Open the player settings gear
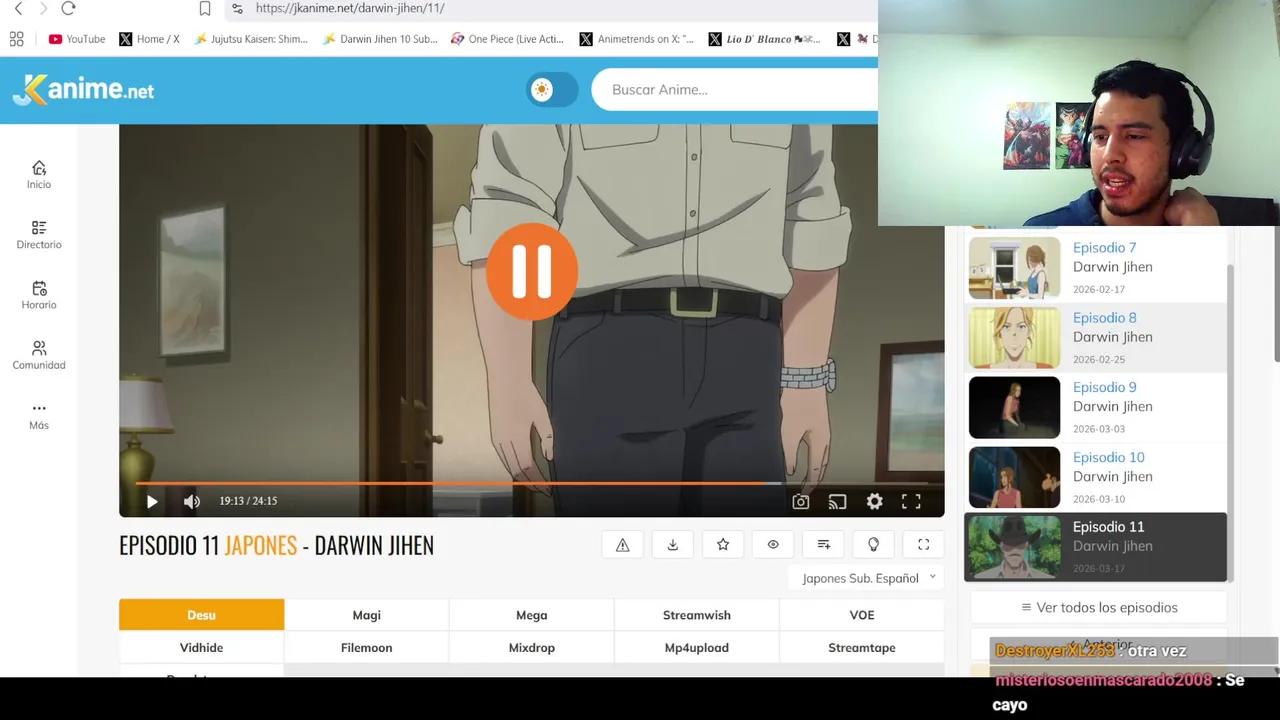The width and height of the screenshot is (1280, 720). click(x=875, y=501)
